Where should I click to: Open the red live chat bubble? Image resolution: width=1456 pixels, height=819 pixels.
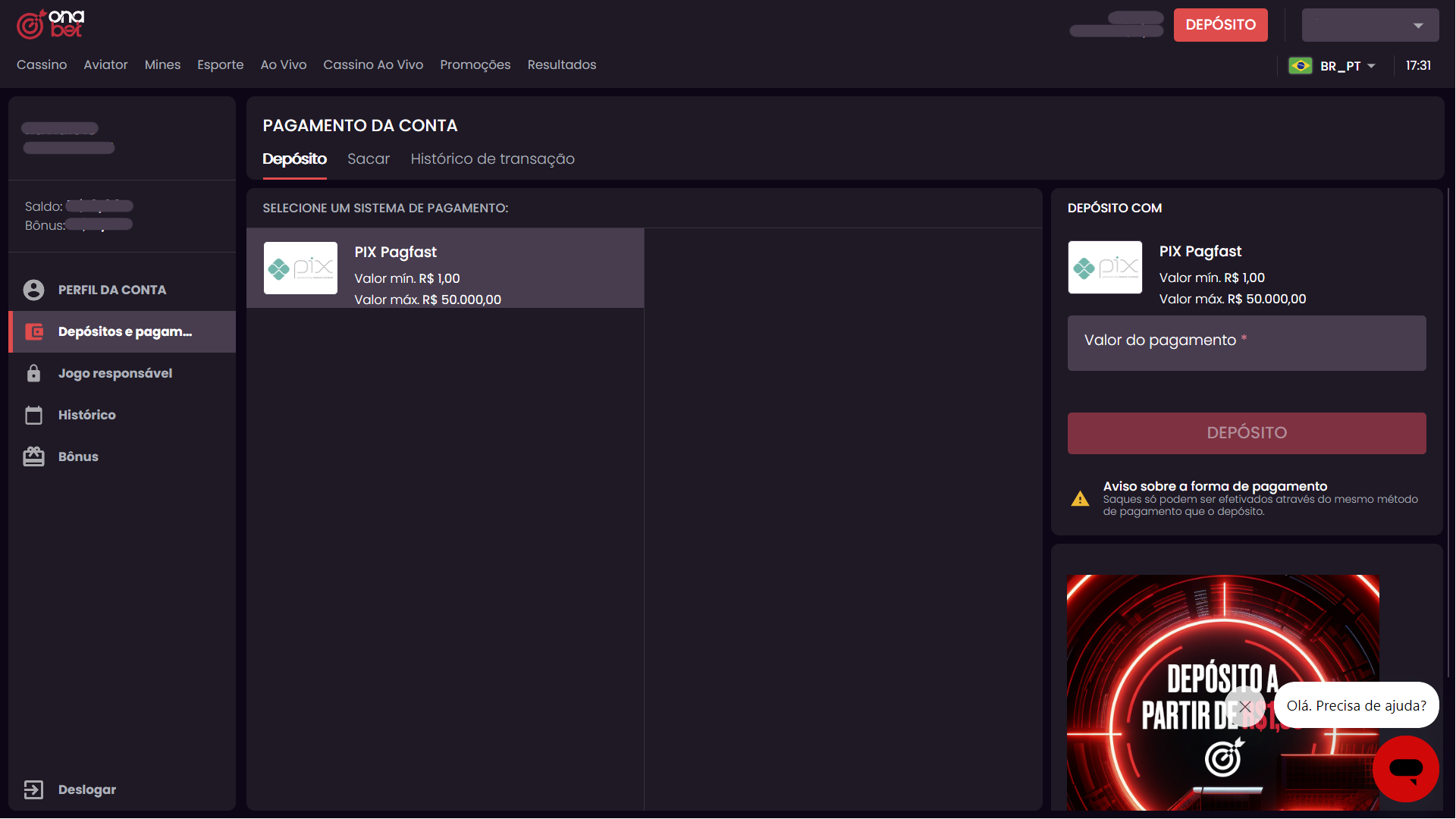pos(1405,768)
